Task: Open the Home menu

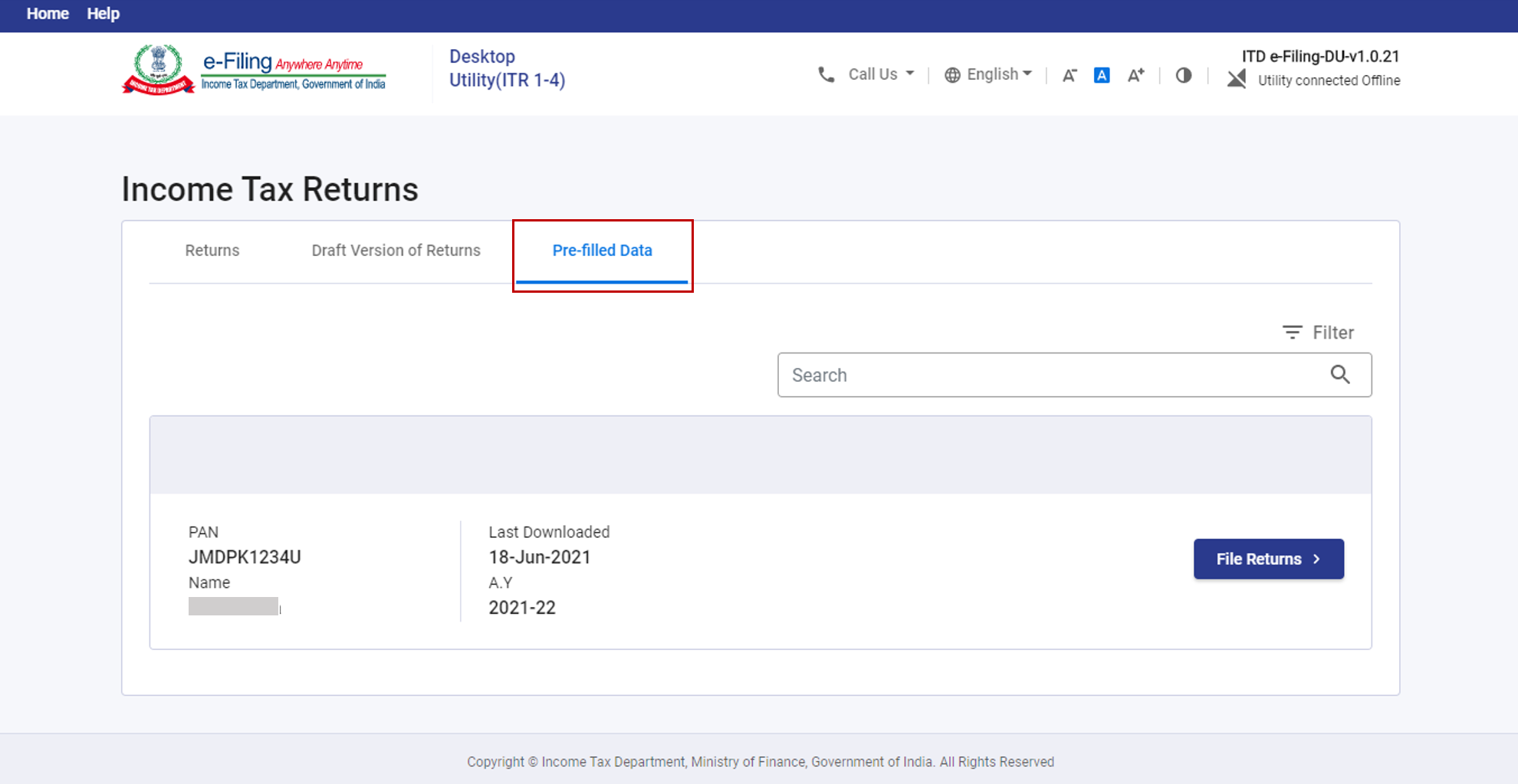Action: click(48, 13)
